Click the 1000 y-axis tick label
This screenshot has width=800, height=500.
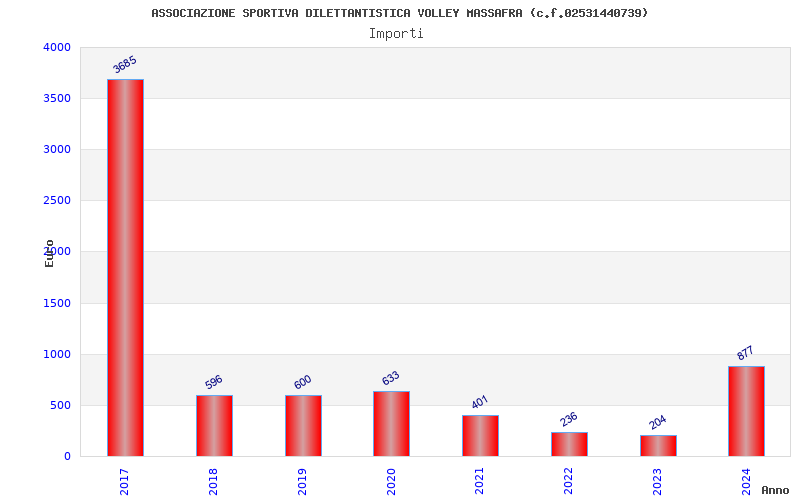point(57,355)
